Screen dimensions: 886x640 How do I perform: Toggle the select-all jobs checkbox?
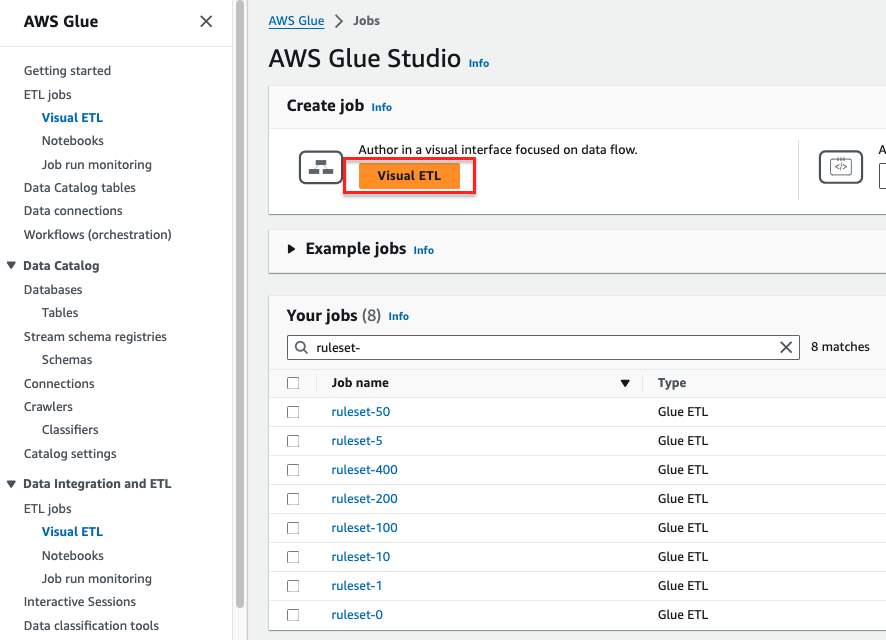pyautogui.click(x=293, y=383)
